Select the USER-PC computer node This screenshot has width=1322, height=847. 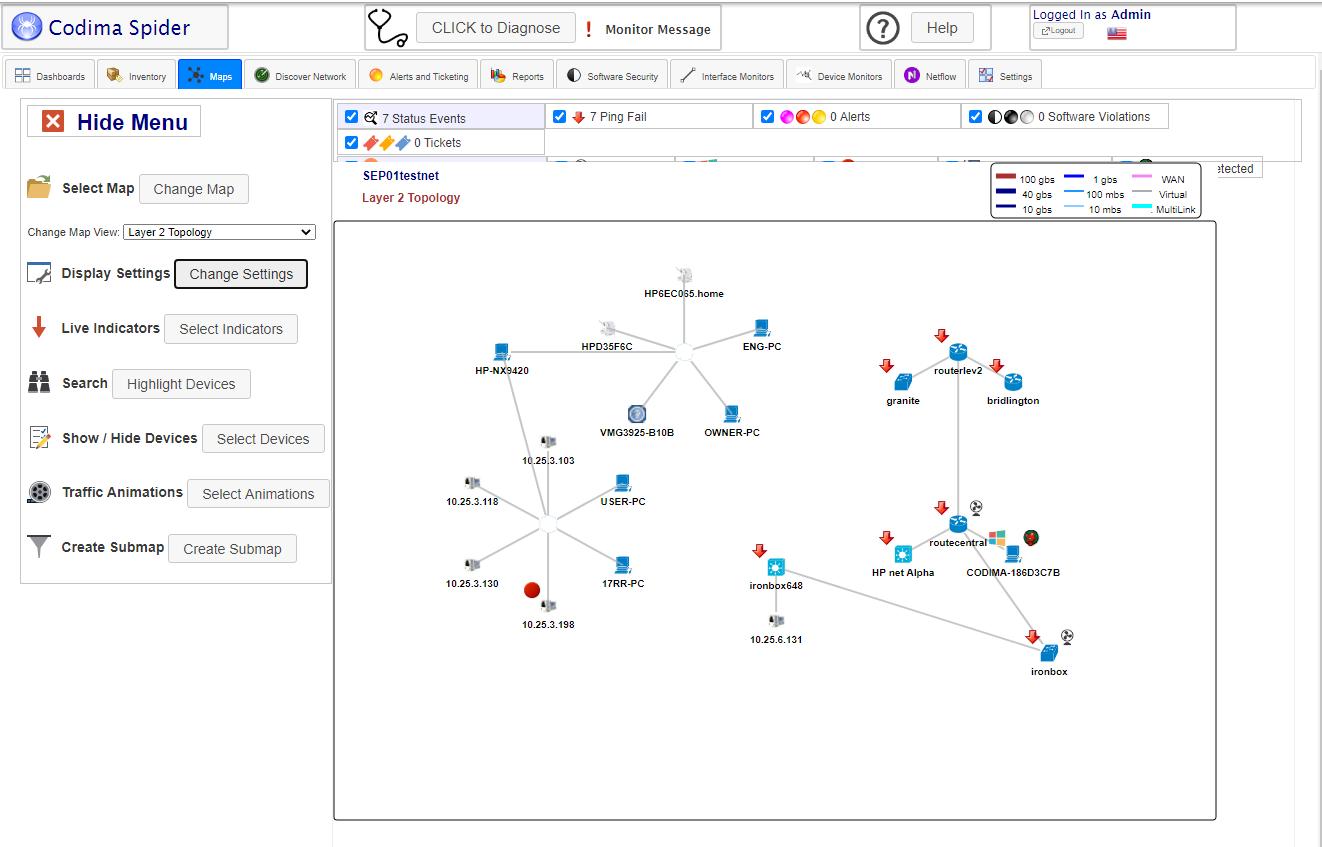click(x=623, y=483)
